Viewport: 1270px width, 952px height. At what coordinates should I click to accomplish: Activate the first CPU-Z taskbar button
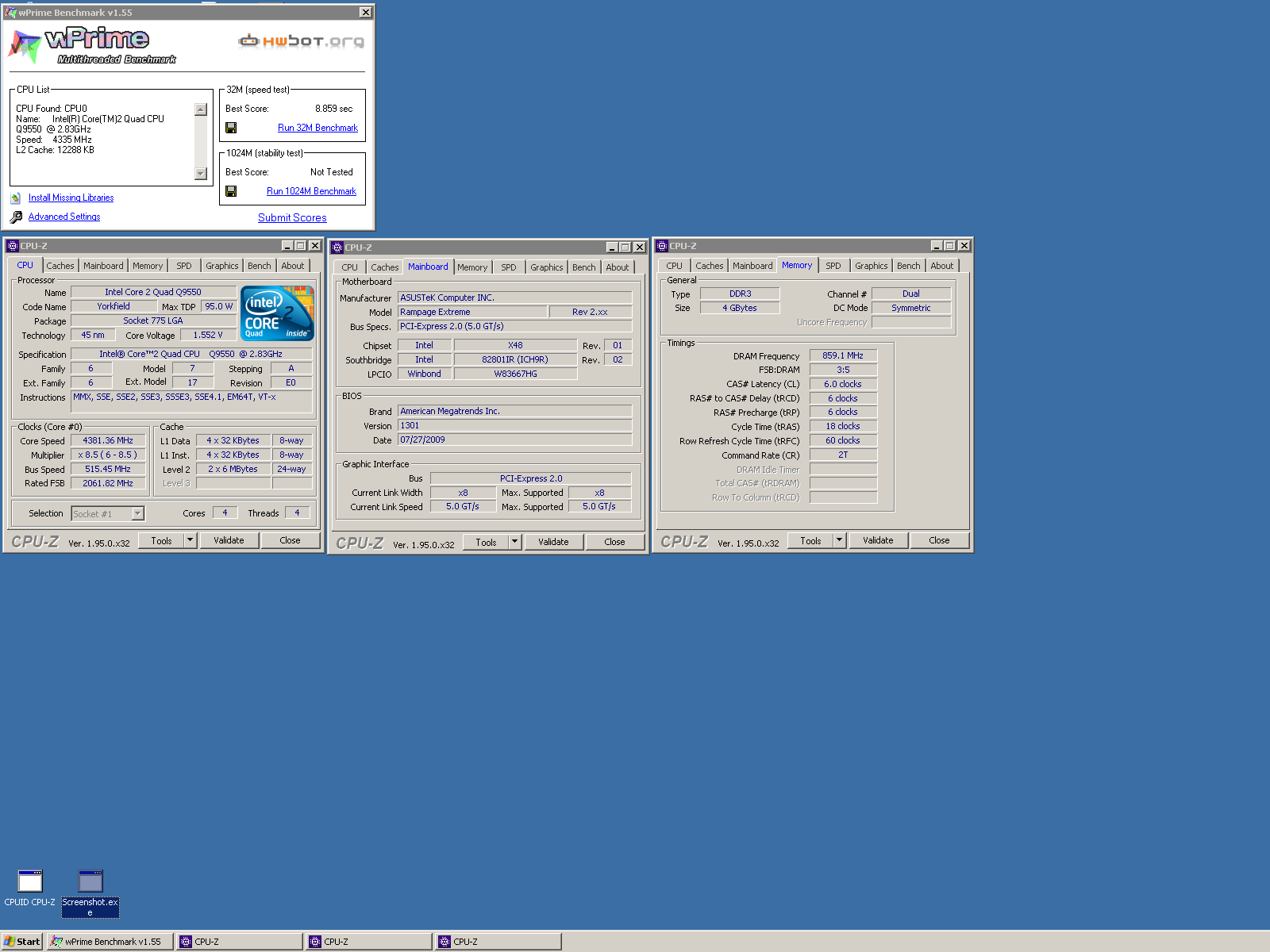tap(239, 942)
